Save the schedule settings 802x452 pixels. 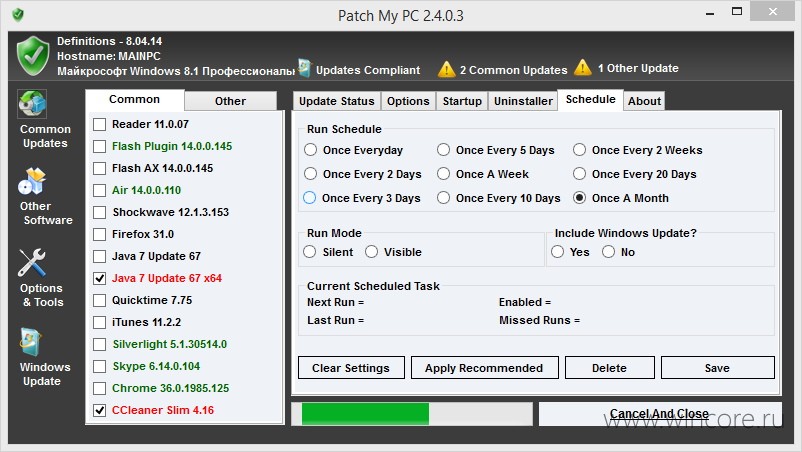717,368
